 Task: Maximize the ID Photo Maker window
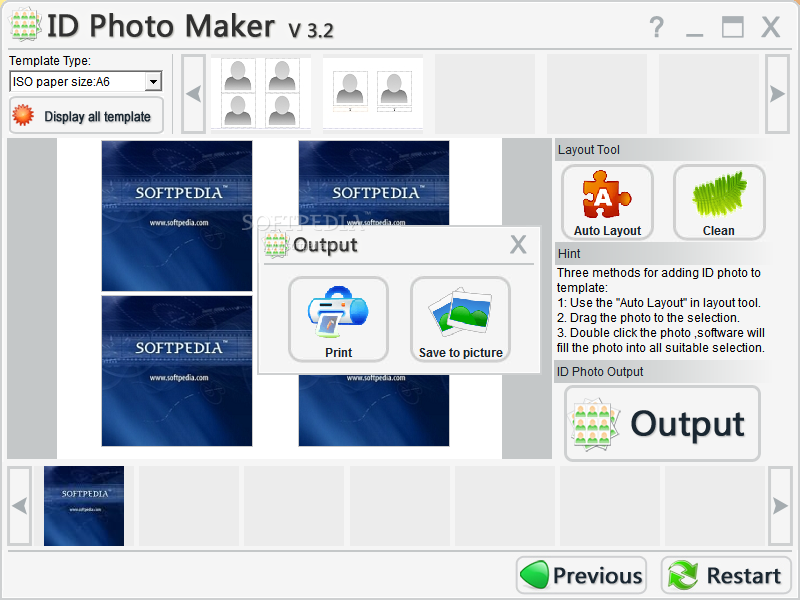click(733, 27)
